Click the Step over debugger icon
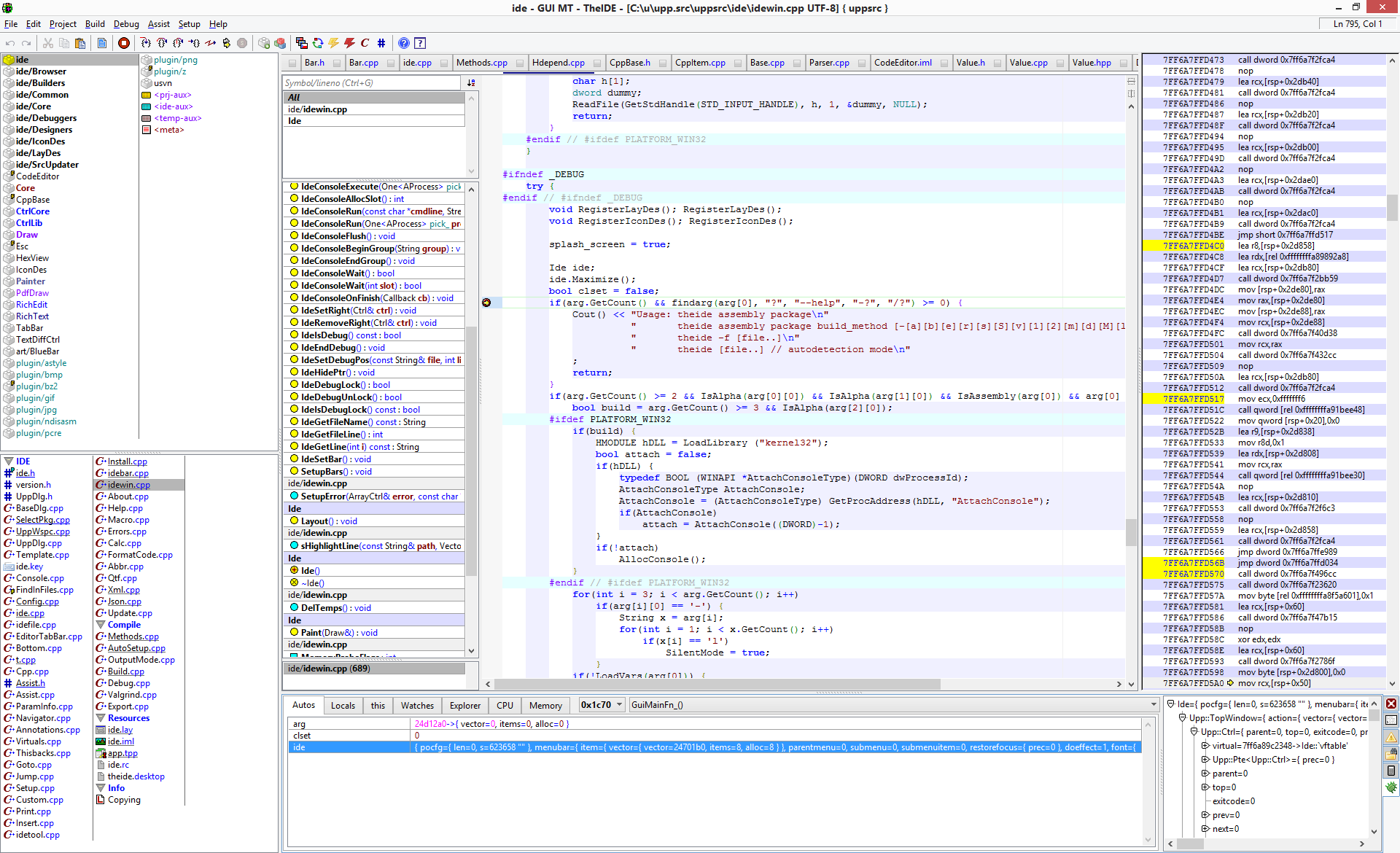 click(162, 43)
